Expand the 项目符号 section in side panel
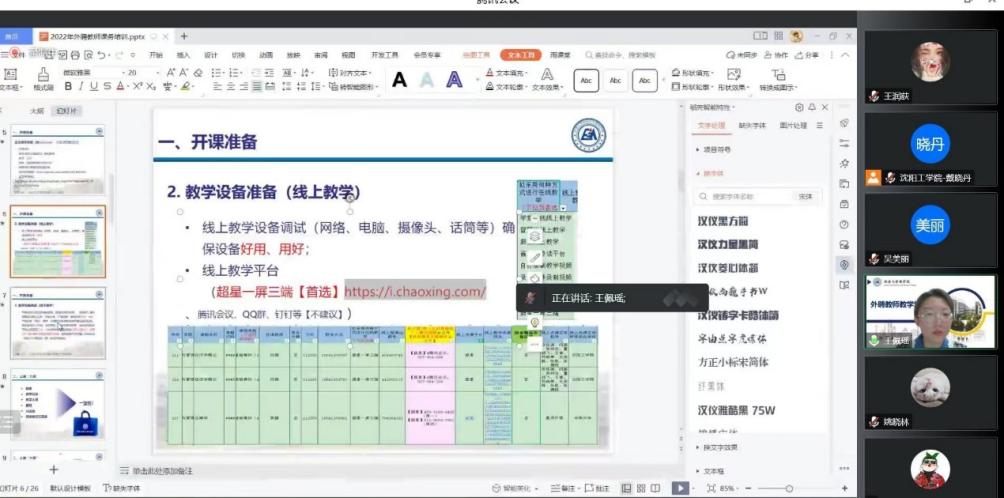Viewport: 1004px width, 498px height. tap(713, 149)
